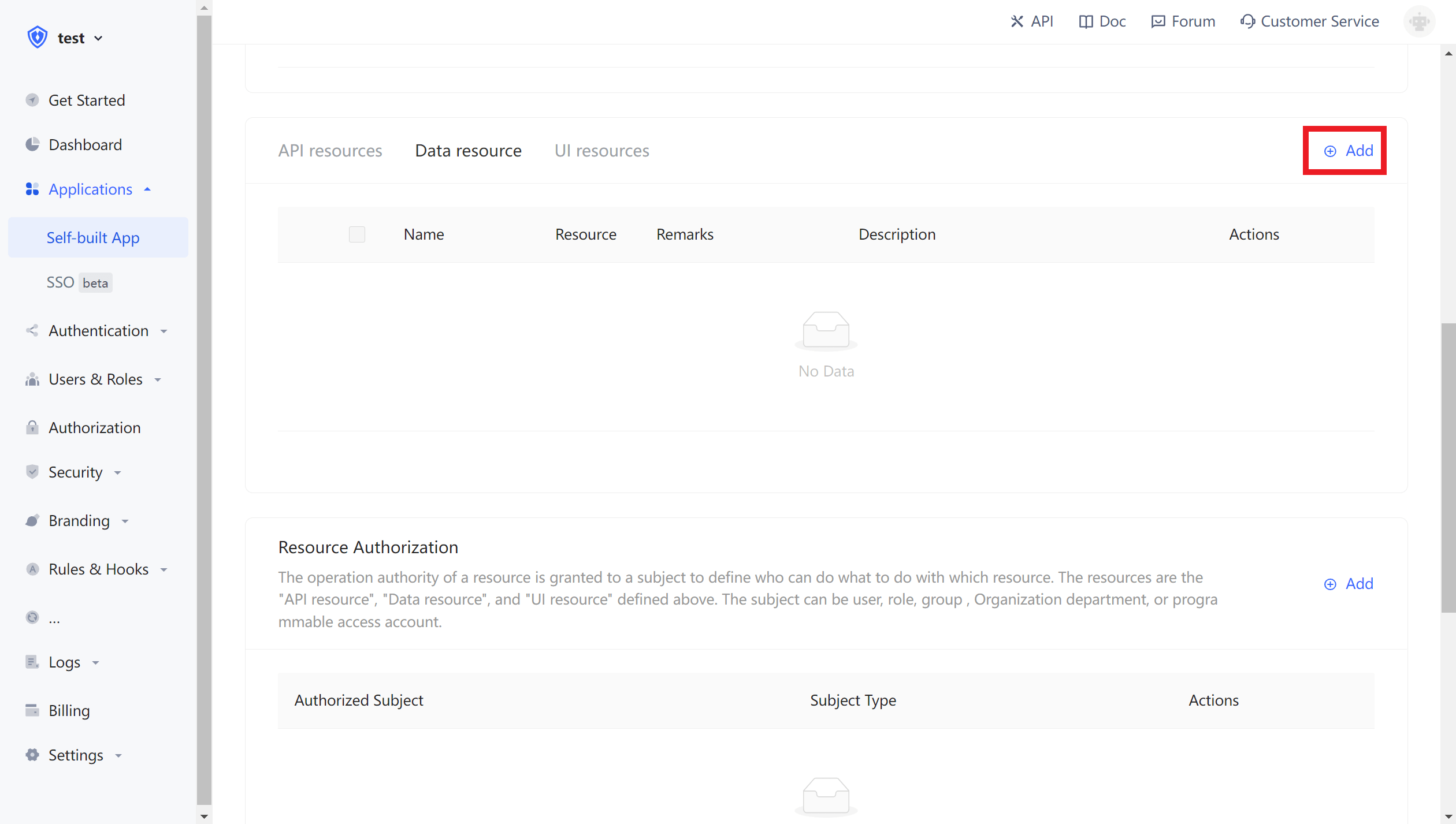The height and width of the screenshot is (824, 1456).
Task: Click Add under Resource Authorization
Action: [1349, 584]
